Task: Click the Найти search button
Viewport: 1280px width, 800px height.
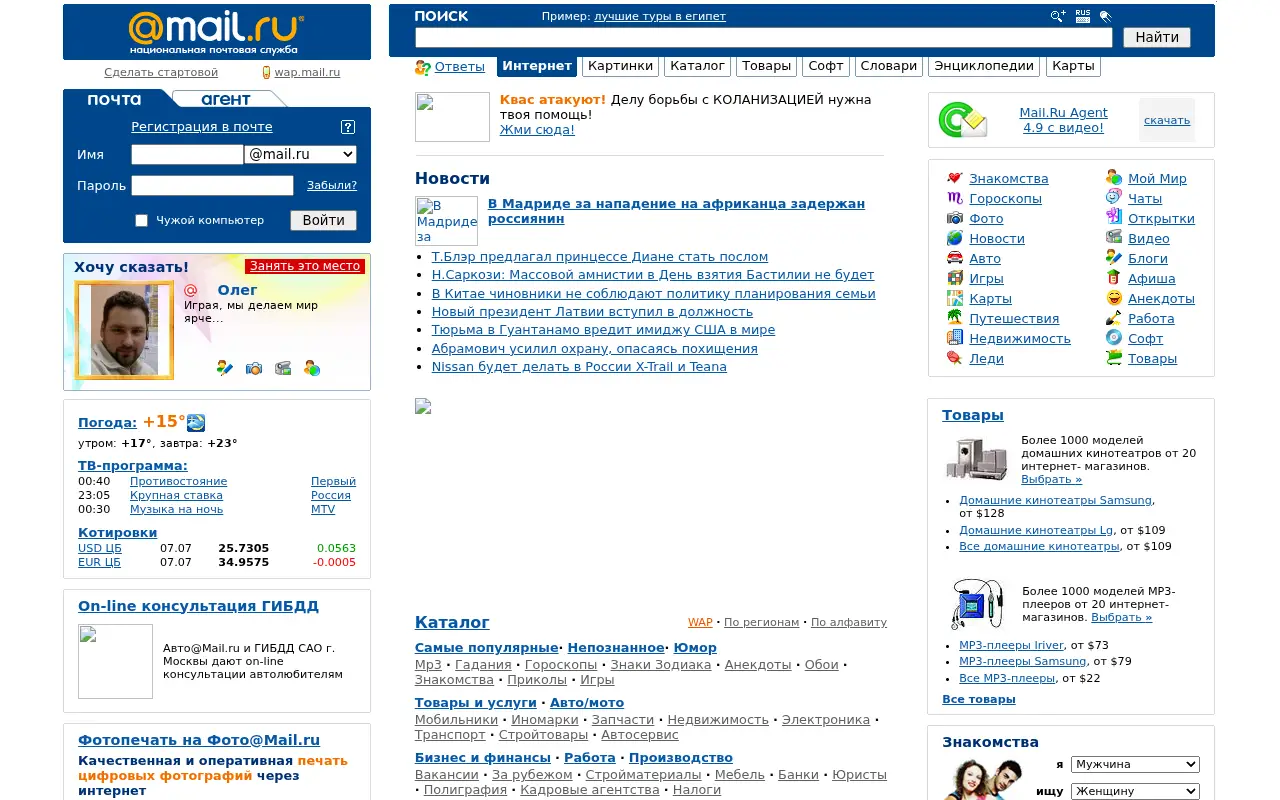Action: tap(1157, 37)
